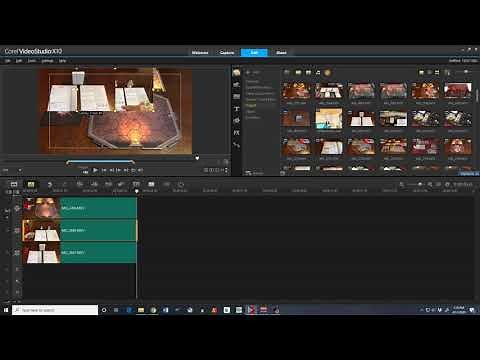This screenshot has width=480, height=360.
Task: Open the Sound Mixer
Action: coord(94,184)
